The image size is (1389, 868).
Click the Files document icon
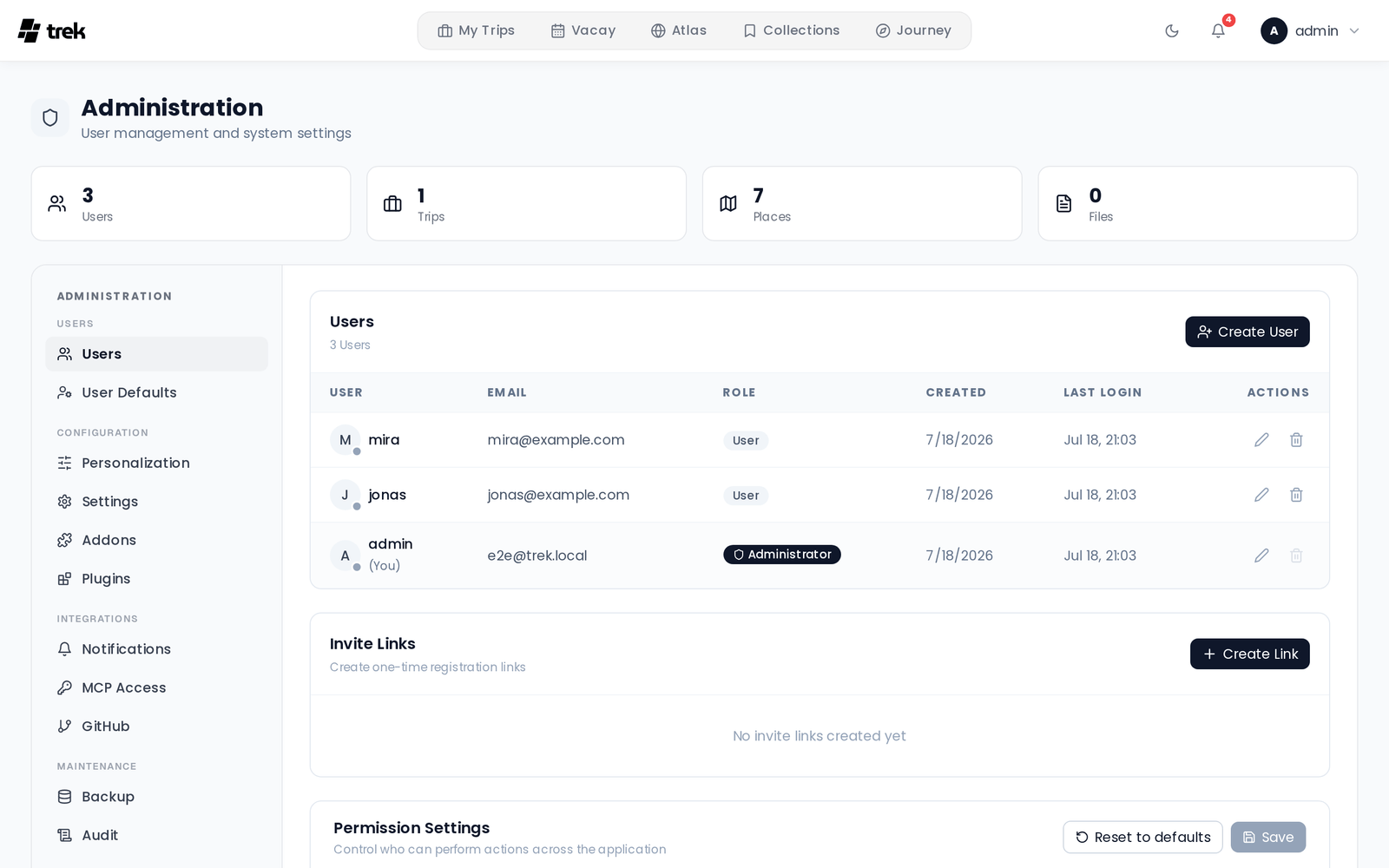pos(1063,204)
